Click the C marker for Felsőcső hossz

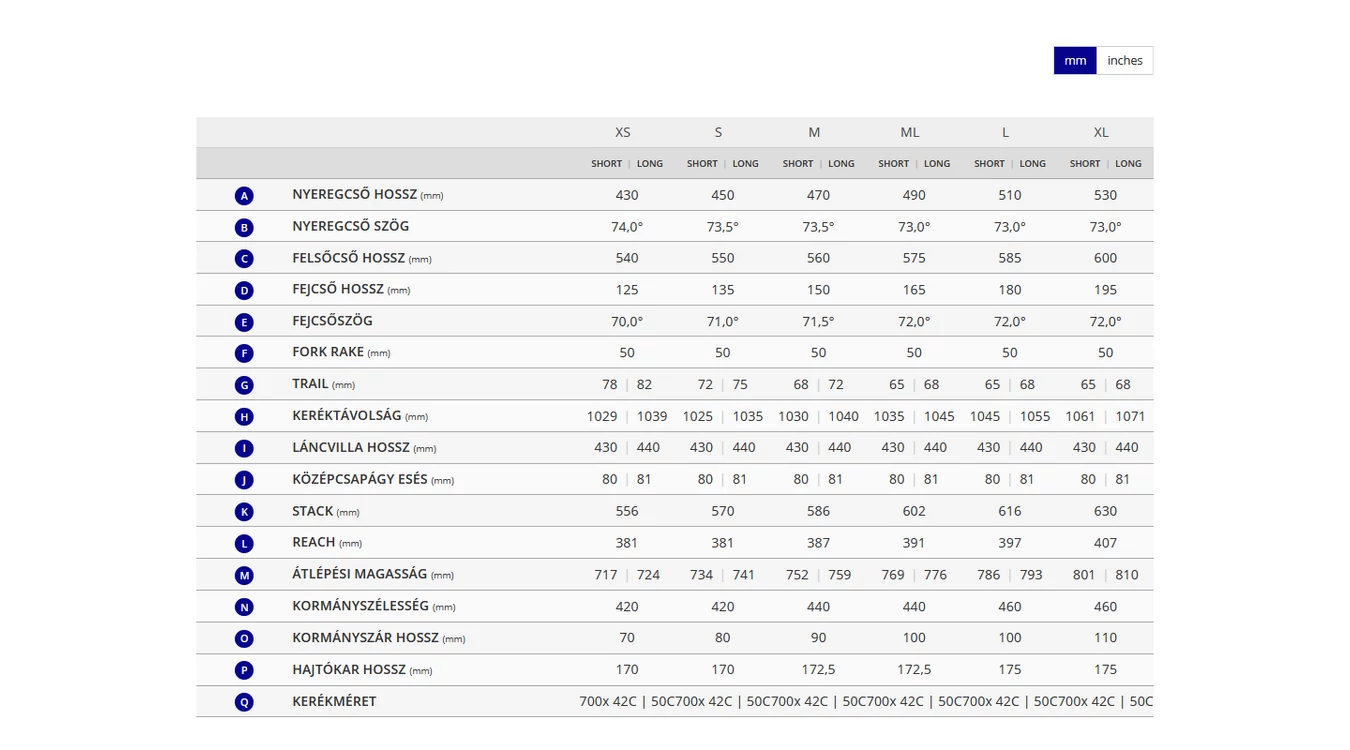[244, 259]
